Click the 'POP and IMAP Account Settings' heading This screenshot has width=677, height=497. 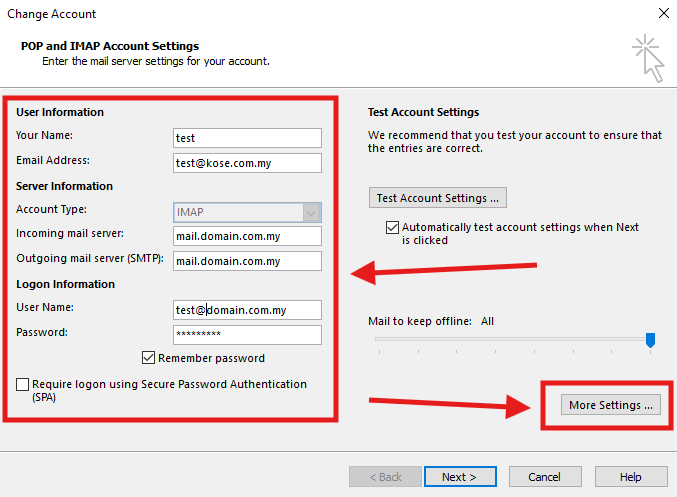click(110, 46)
